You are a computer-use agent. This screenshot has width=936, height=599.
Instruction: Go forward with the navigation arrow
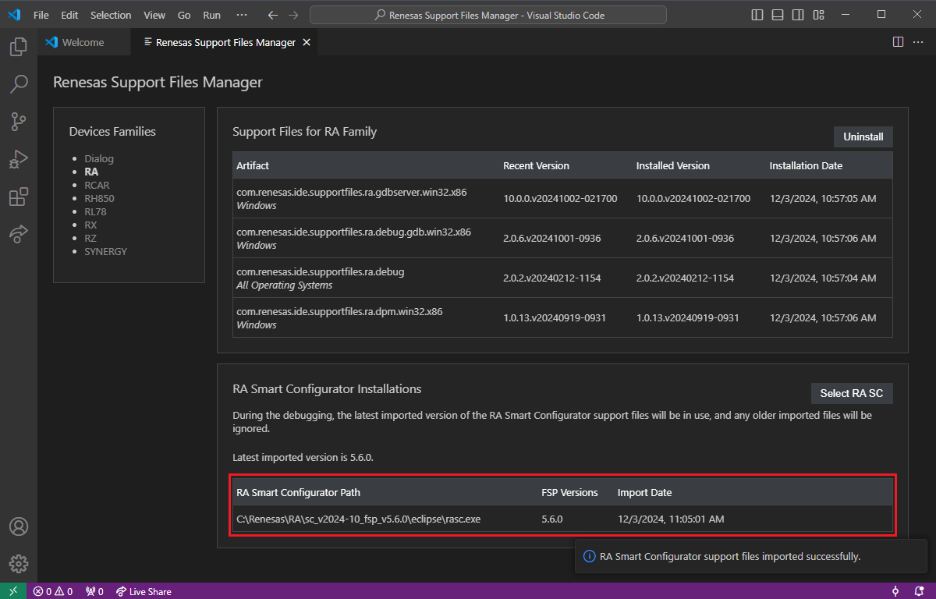pos(293,15)
